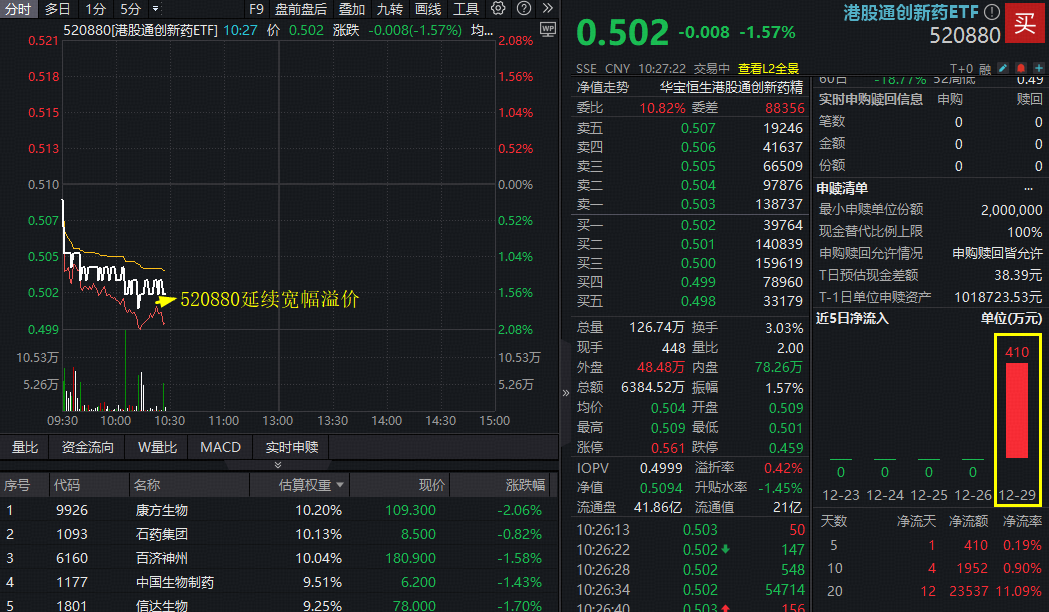Switch to the MACD tab

click(x=220, y=447)
